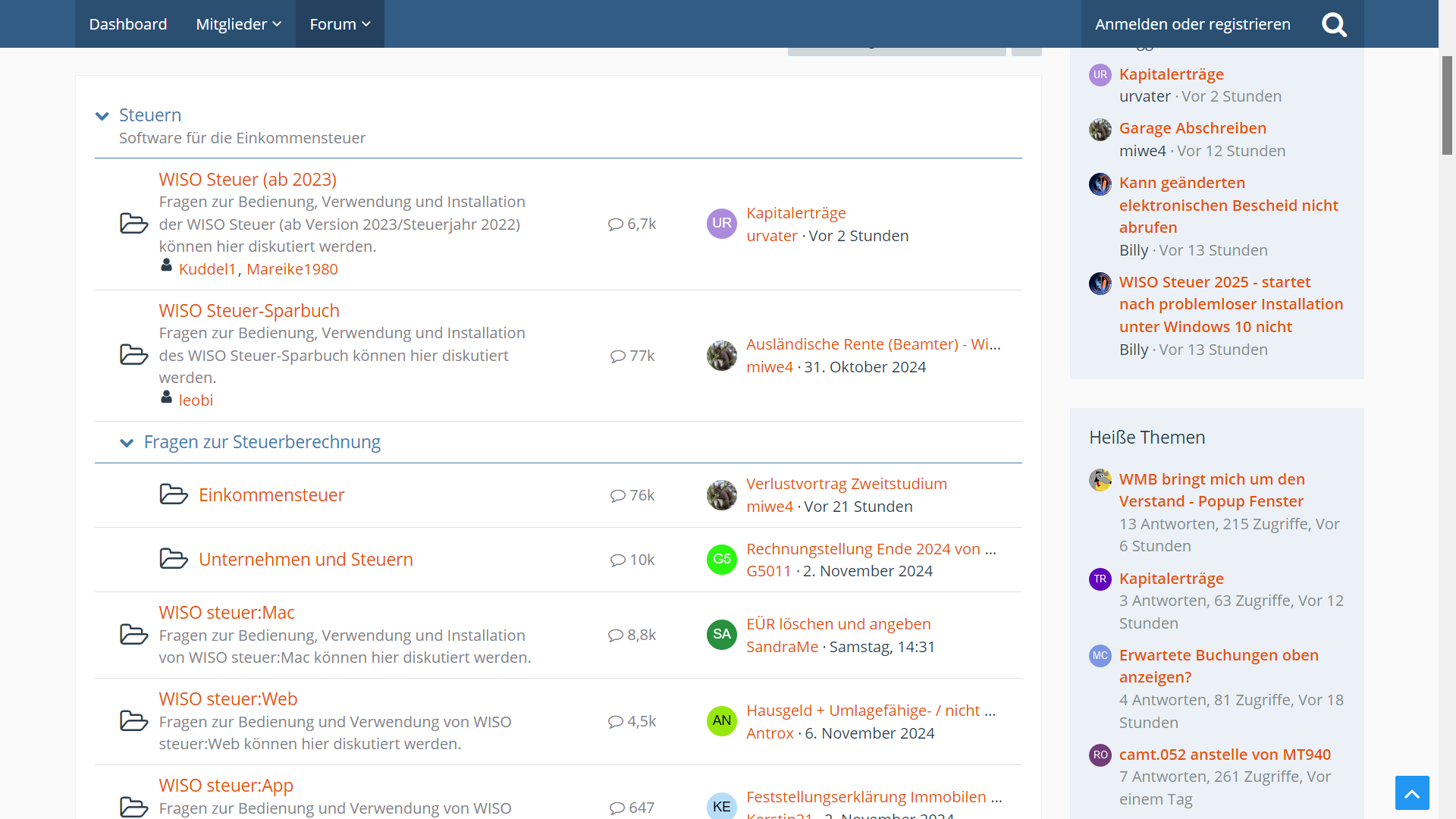Click folder icon beside WISO Steuer (ab 2023)
1456x819 pixels.
click(x=133, y=224)
